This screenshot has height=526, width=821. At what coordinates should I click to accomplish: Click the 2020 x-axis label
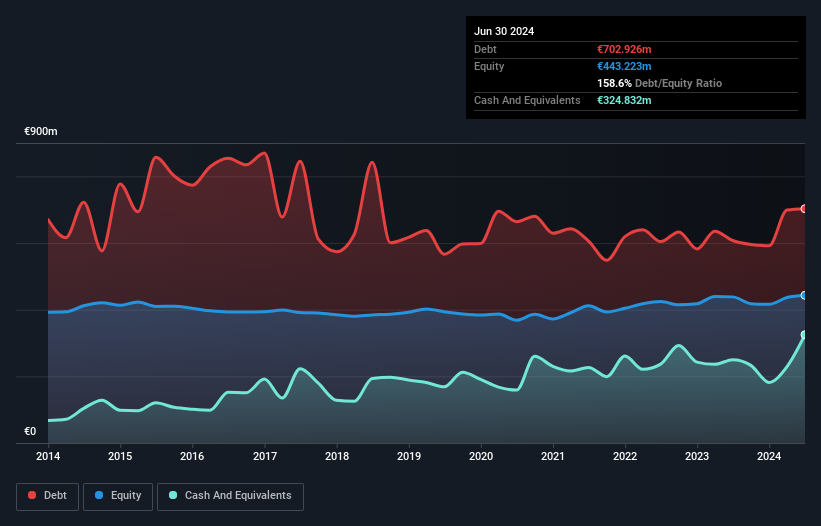481,456
